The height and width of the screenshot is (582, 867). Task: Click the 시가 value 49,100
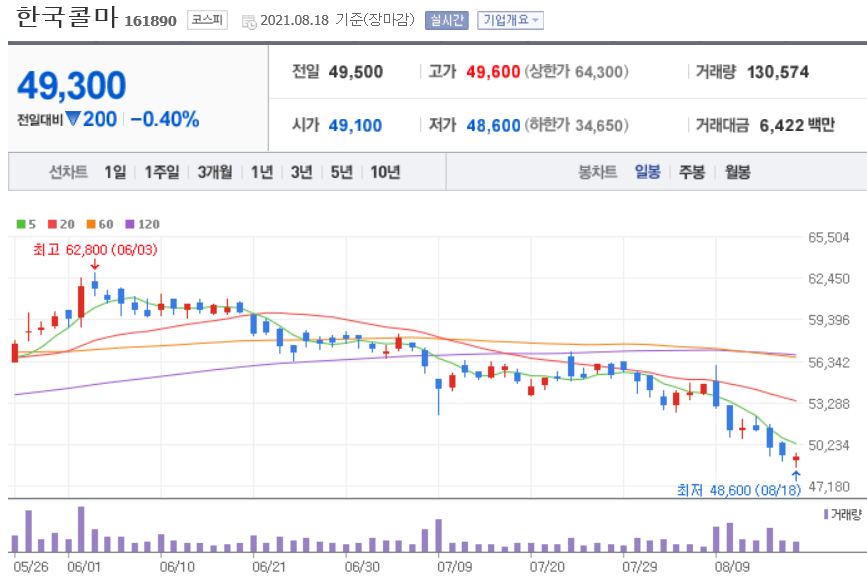pos(356,125)
